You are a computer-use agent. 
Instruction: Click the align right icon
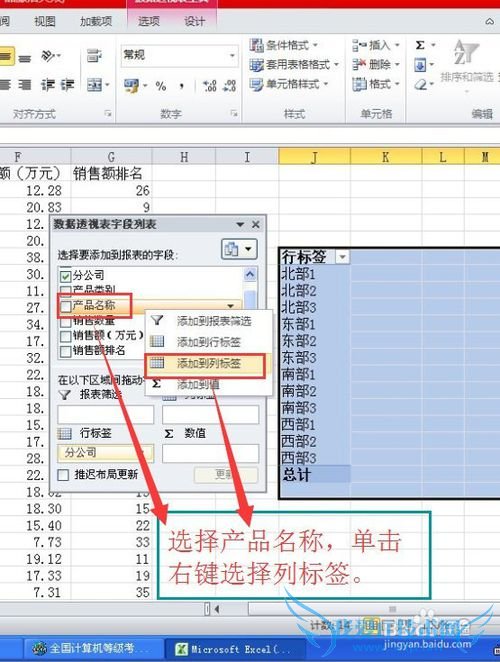(24, 85)
